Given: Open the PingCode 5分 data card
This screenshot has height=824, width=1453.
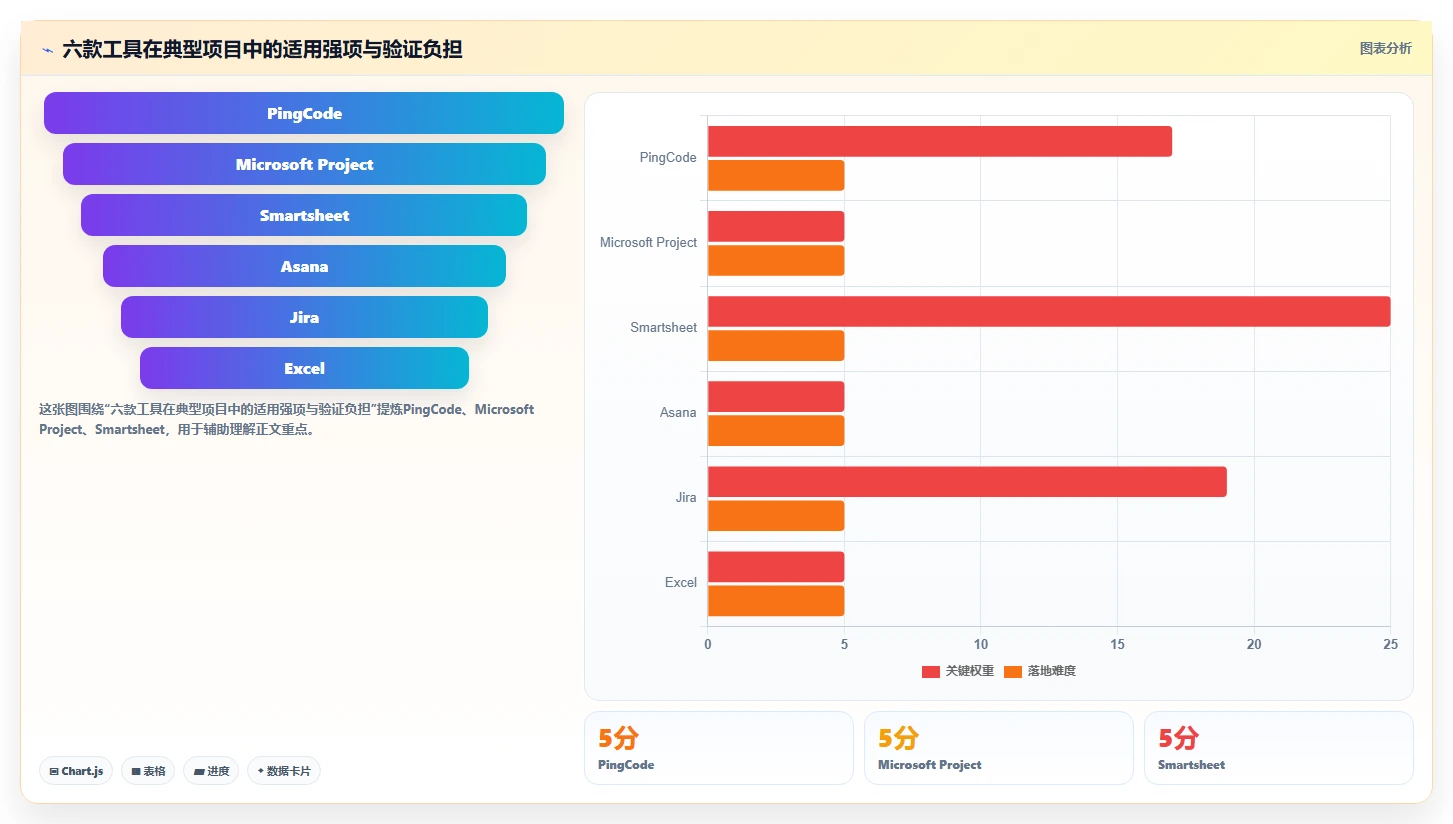Looking at the screenshot, I should pyautogui.click(x=719, y=748).
